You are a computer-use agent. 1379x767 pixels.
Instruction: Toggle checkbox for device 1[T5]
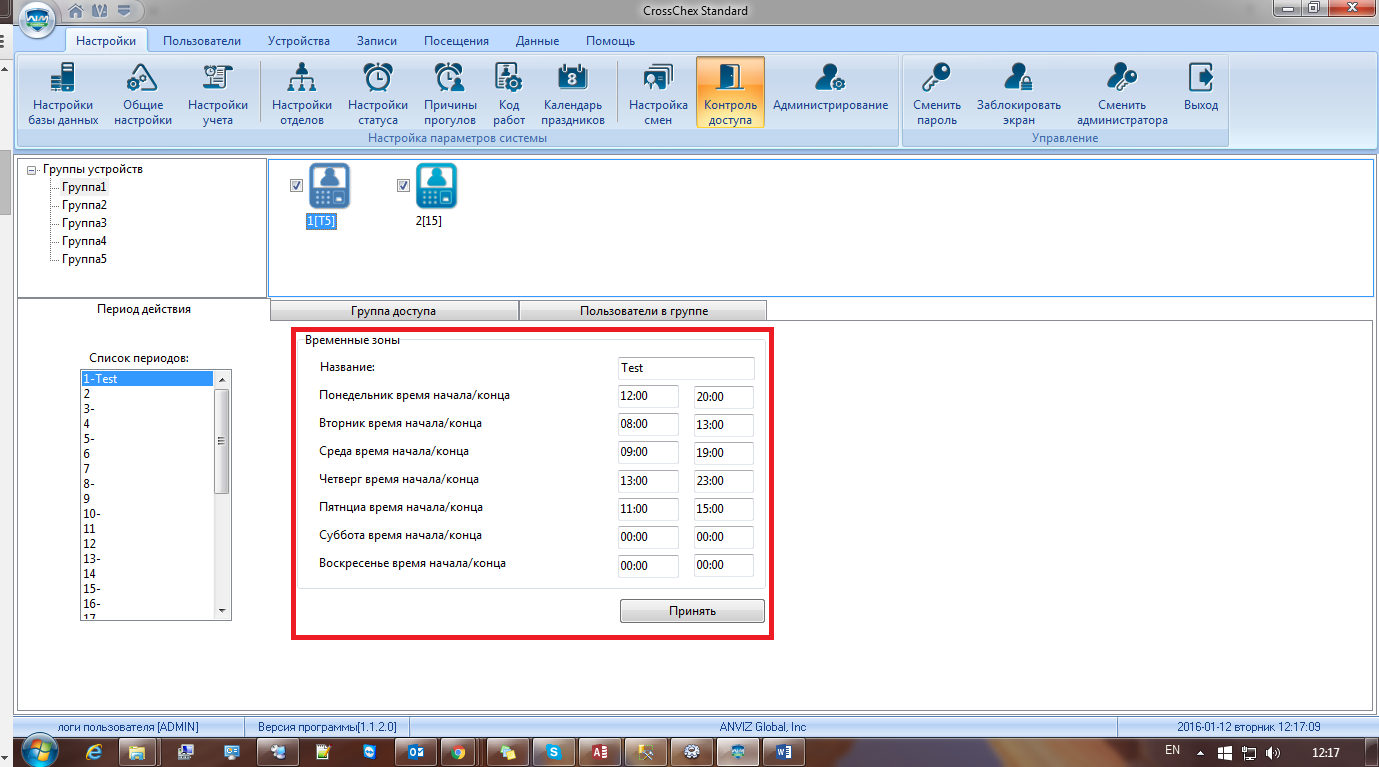click(x=296, y=185)
